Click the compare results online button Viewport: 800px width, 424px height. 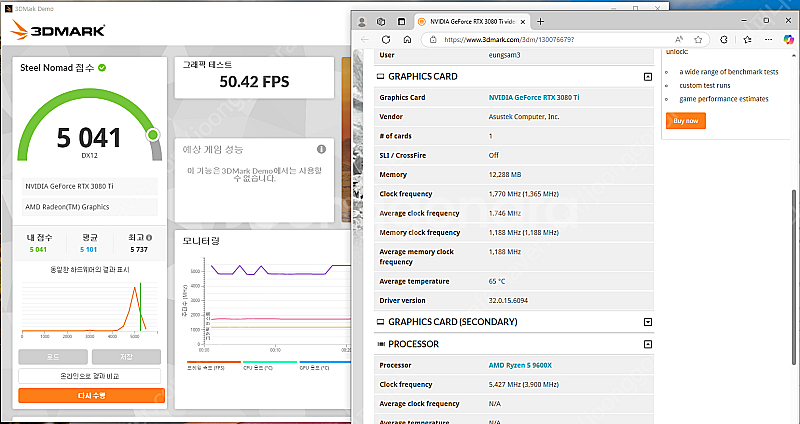[90, 376]
